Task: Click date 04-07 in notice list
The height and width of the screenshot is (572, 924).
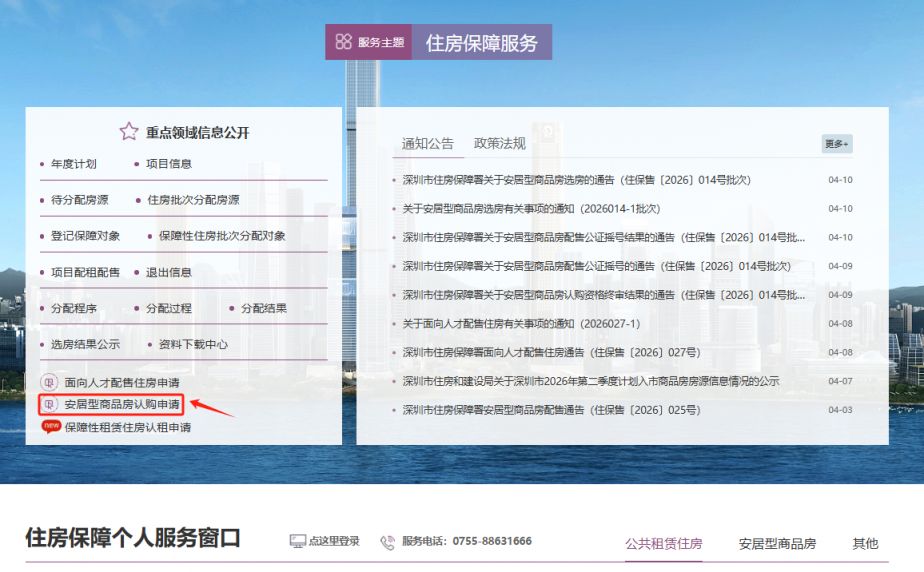Action: [x=840, y=381]
